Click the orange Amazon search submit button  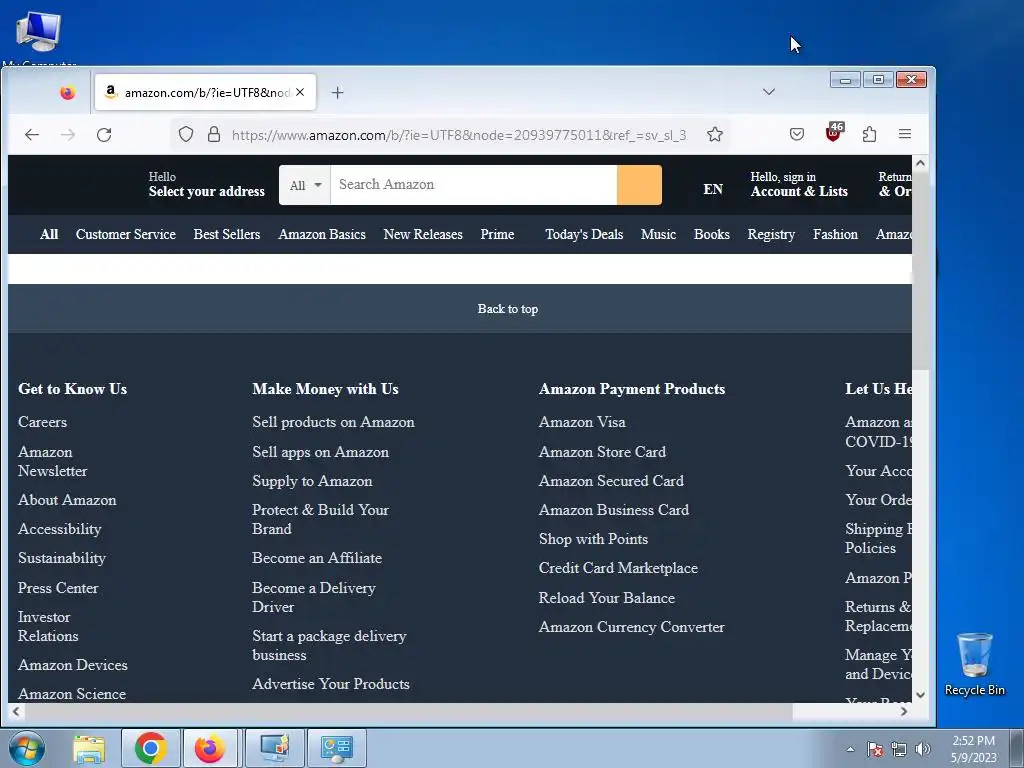[x=639, y=185]
